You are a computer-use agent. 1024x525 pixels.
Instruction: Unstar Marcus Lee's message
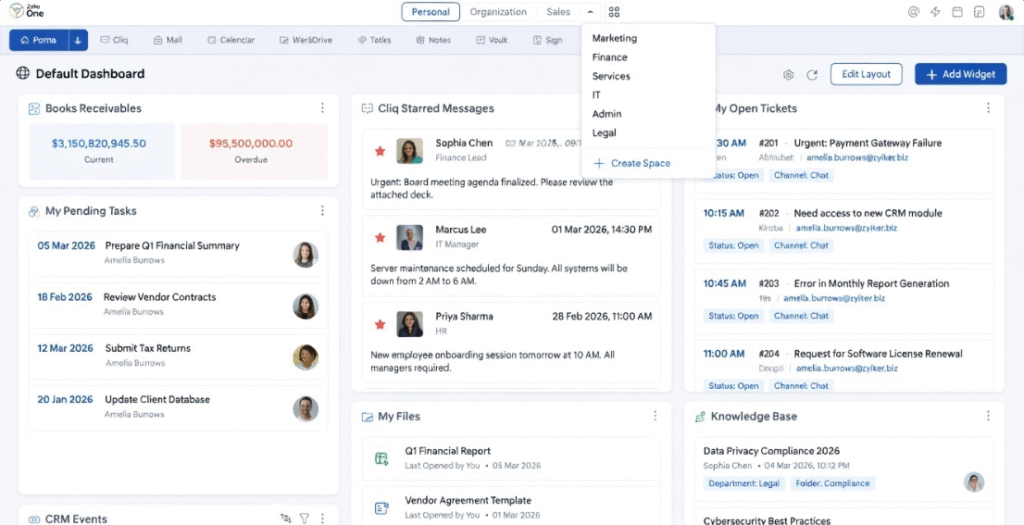[379, 238]
